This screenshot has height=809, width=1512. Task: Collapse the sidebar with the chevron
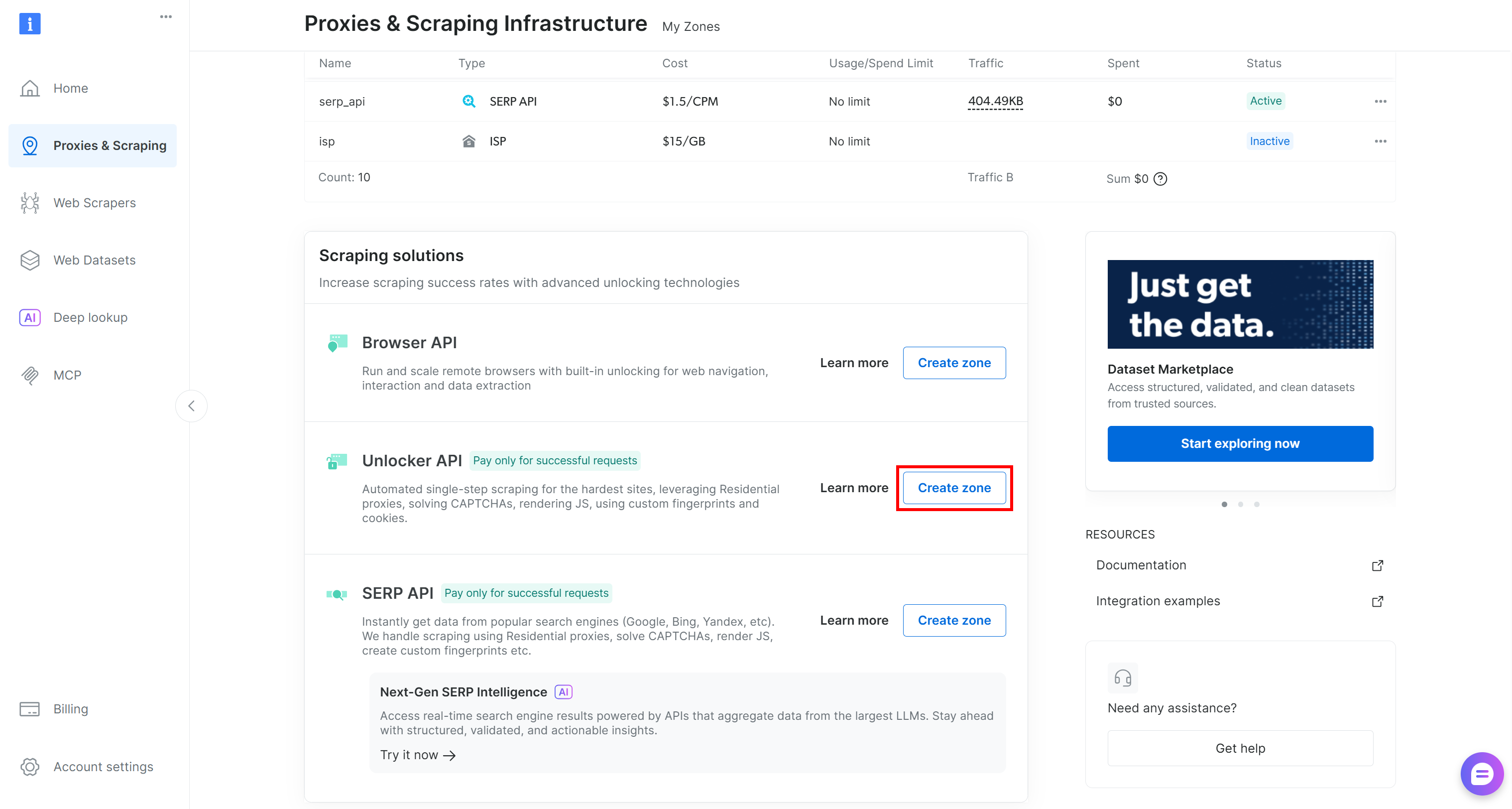coord(191,405)
